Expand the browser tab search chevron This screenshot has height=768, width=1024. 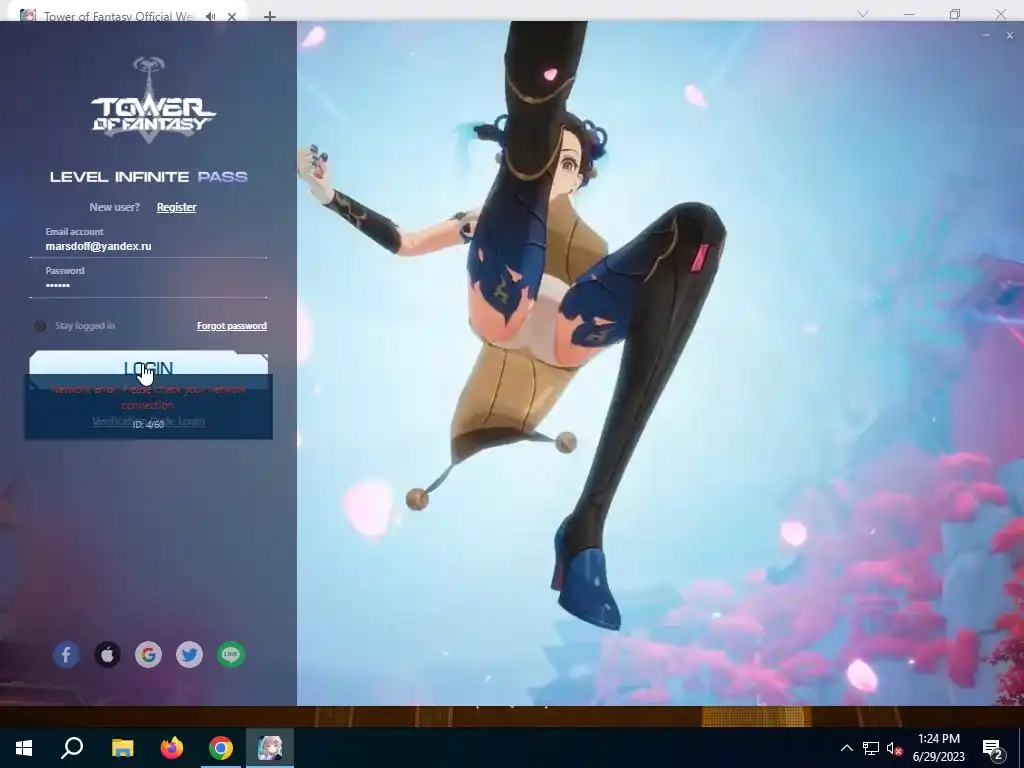(x=863, y=14)
